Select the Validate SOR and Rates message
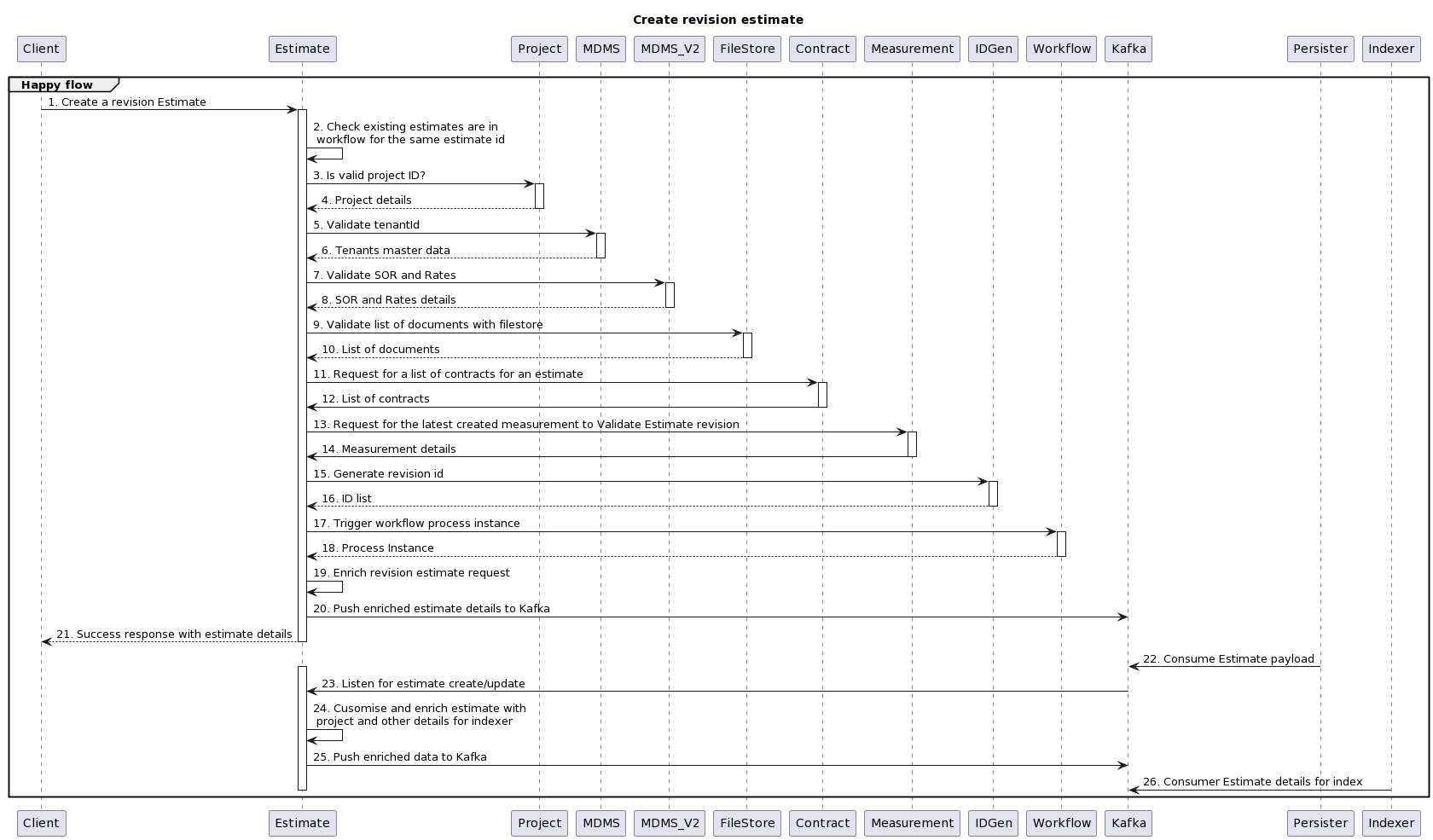Viewport: 1433px width, 840px height. point(384,275)
